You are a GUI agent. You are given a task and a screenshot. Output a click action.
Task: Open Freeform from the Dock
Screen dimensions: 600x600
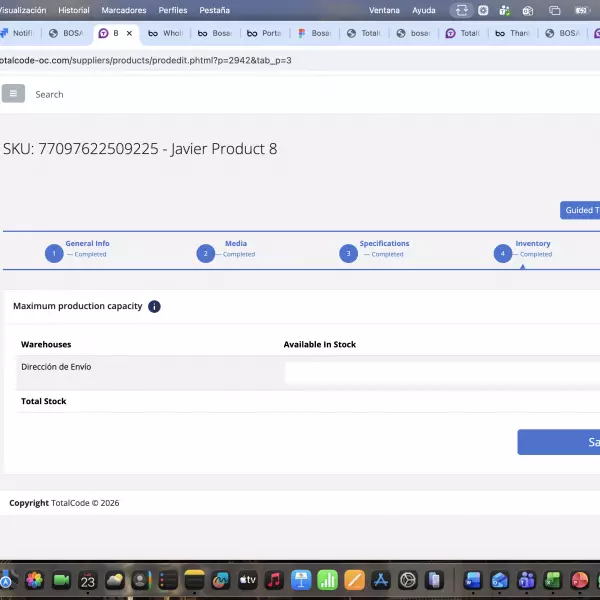221,580
